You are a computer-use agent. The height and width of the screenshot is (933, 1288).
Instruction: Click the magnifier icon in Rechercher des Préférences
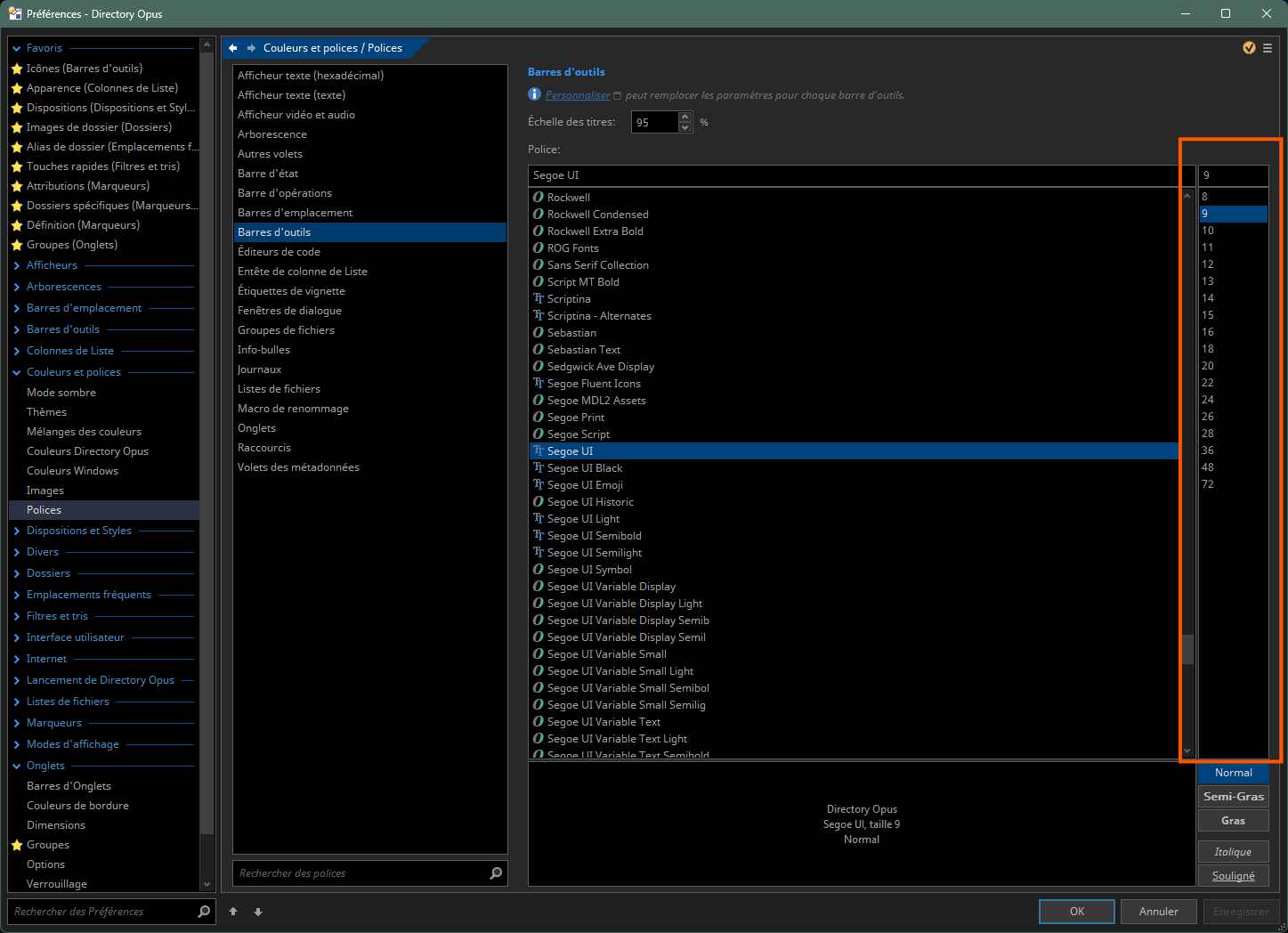click(204, 912)
